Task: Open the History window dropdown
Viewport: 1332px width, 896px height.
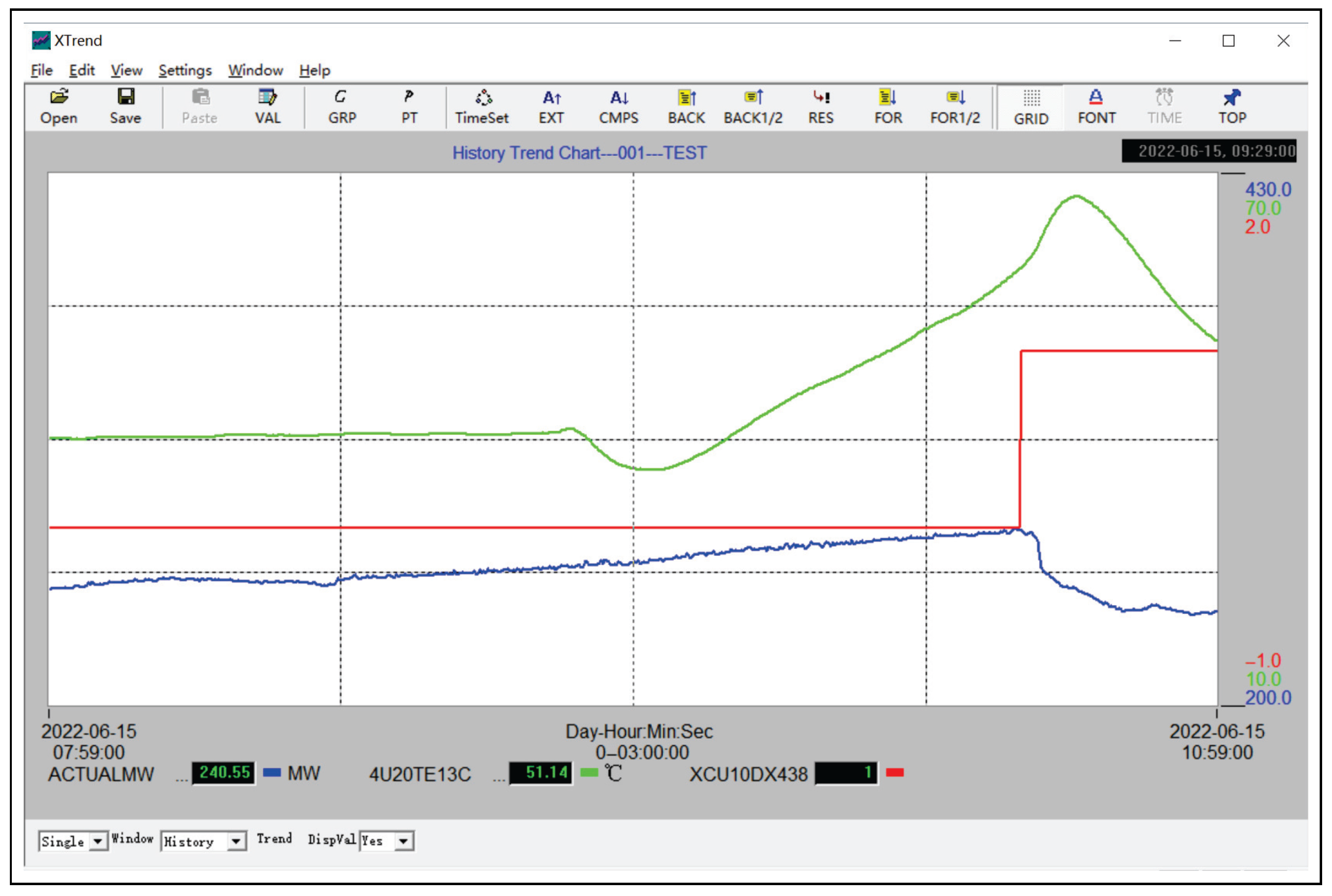Action: pyautogui.click(x=235, y=841)
